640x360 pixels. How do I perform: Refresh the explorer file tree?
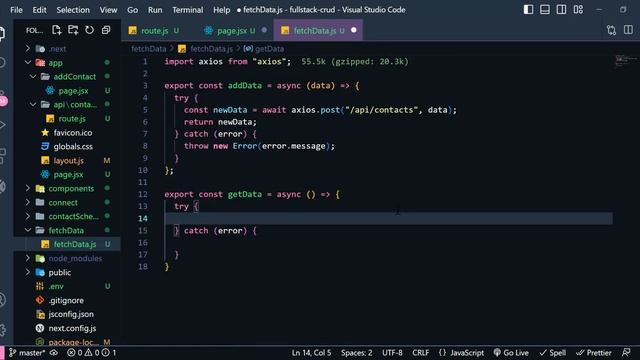pos(89,30)
